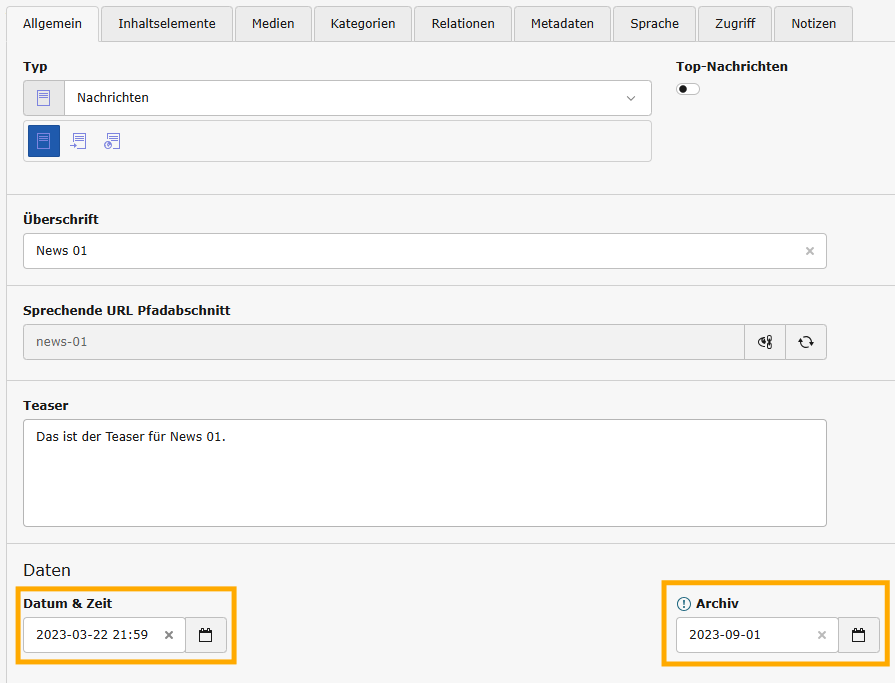Open the Medien tab
Image resolution: width=895 pixels, height=683 pixels.
coord(273,23)
